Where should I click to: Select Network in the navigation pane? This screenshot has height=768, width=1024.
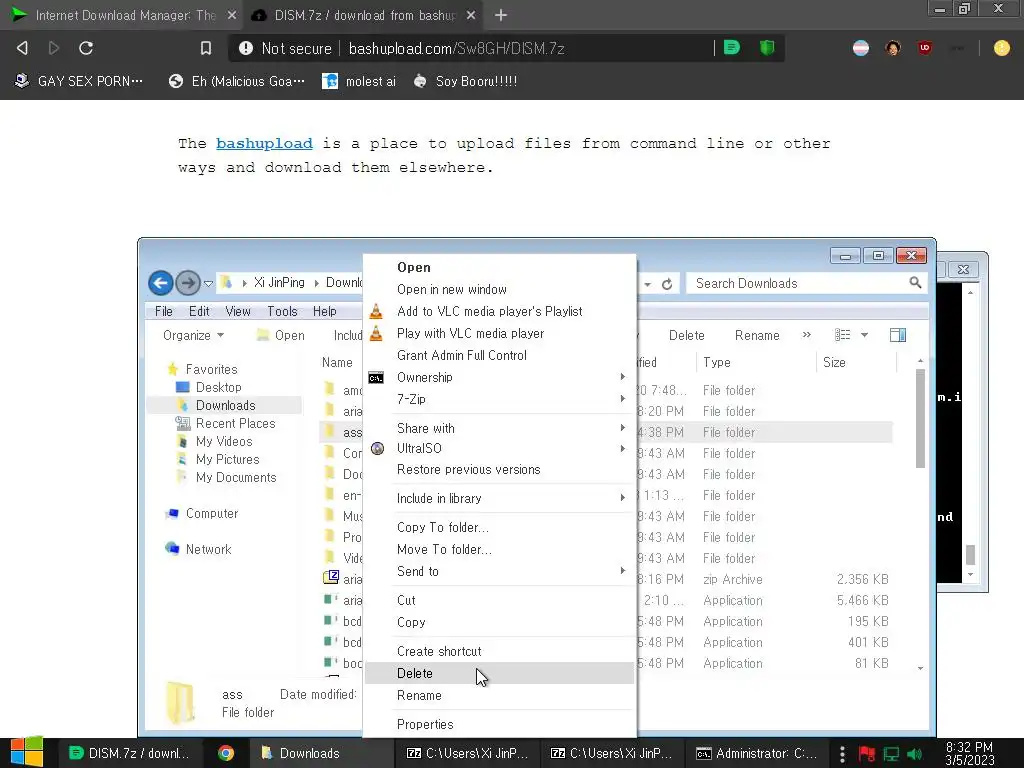[x=199, y=549]
